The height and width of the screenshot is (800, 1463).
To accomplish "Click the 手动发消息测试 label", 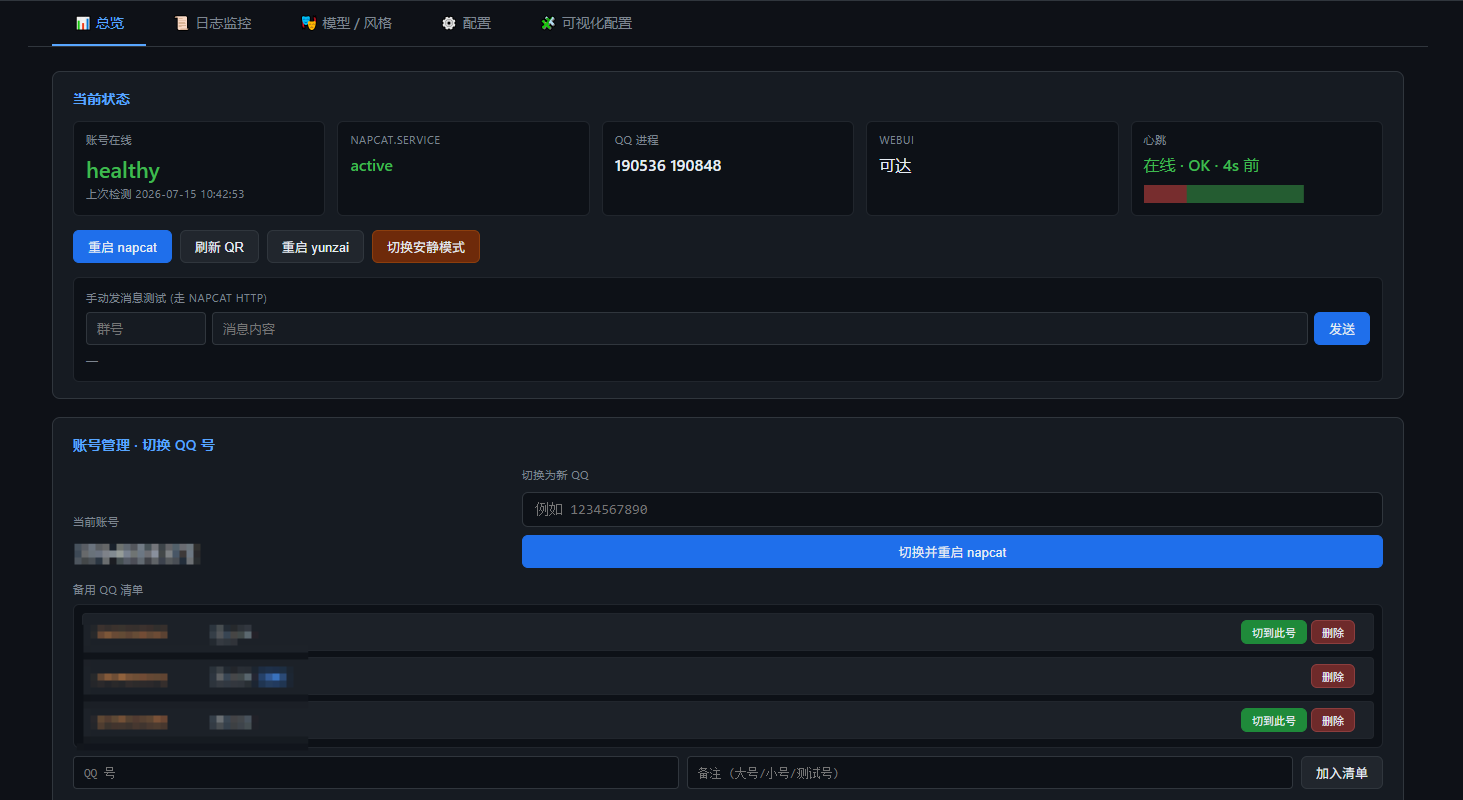I will click(x=176, y=298).
